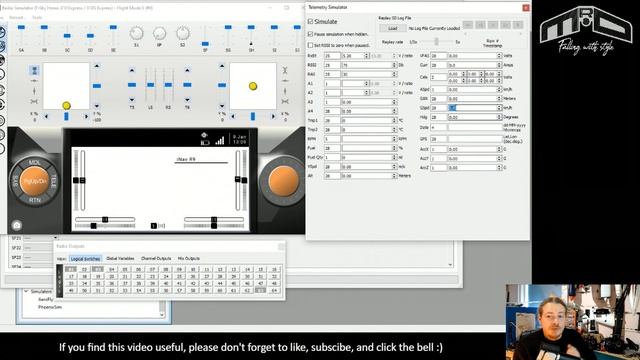Toggle left stick fix-Y vertical icon
The width and height of the screenshot is (640, 360).
[x=34, y=91]
